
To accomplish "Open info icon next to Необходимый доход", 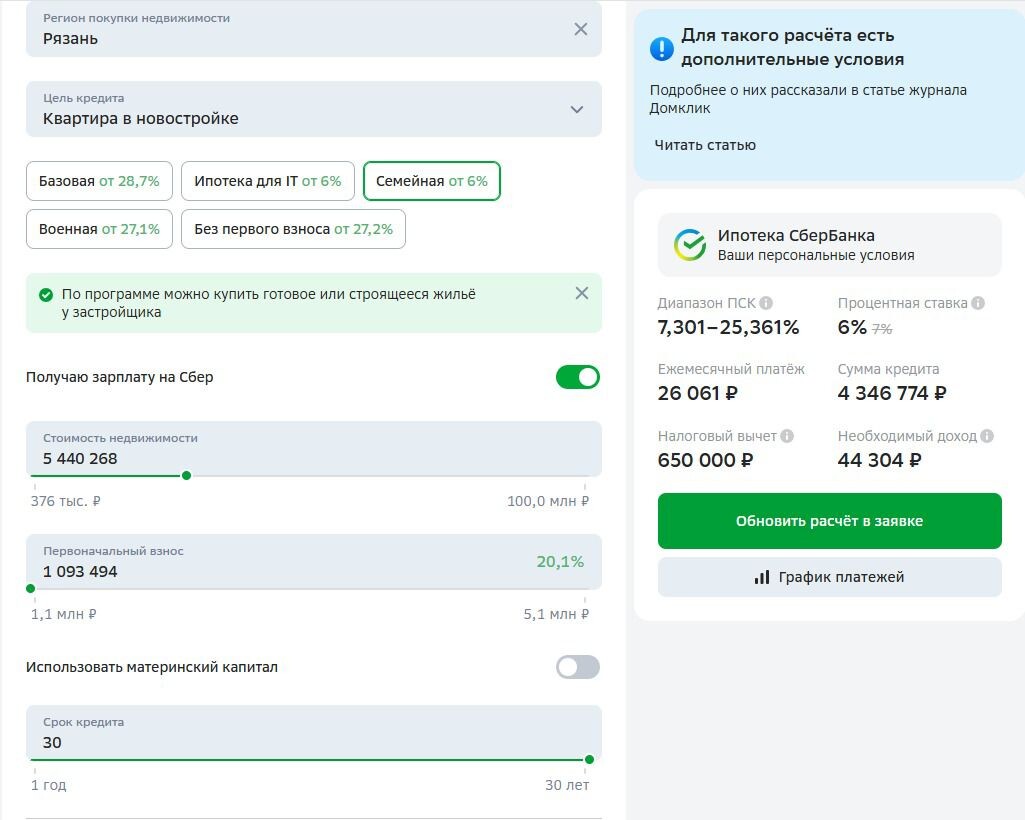I will click(x=987, y=436).
